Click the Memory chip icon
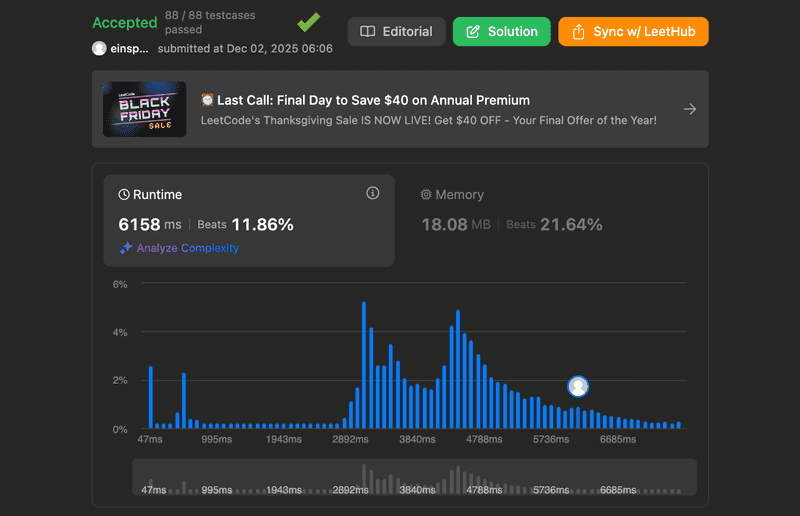The width and height of the screenshot is (800, 516). (426, 195)
